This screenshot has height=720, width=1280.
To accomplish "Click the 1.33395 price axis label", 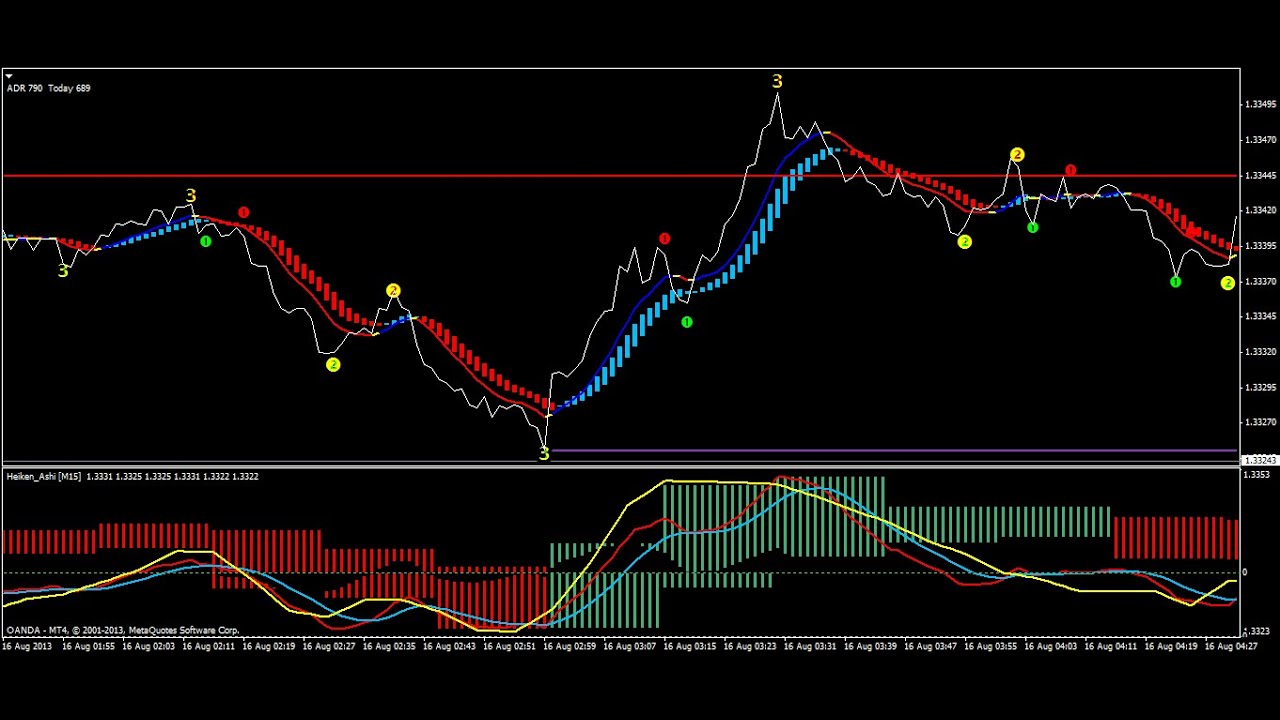I will coord(1260,245).
